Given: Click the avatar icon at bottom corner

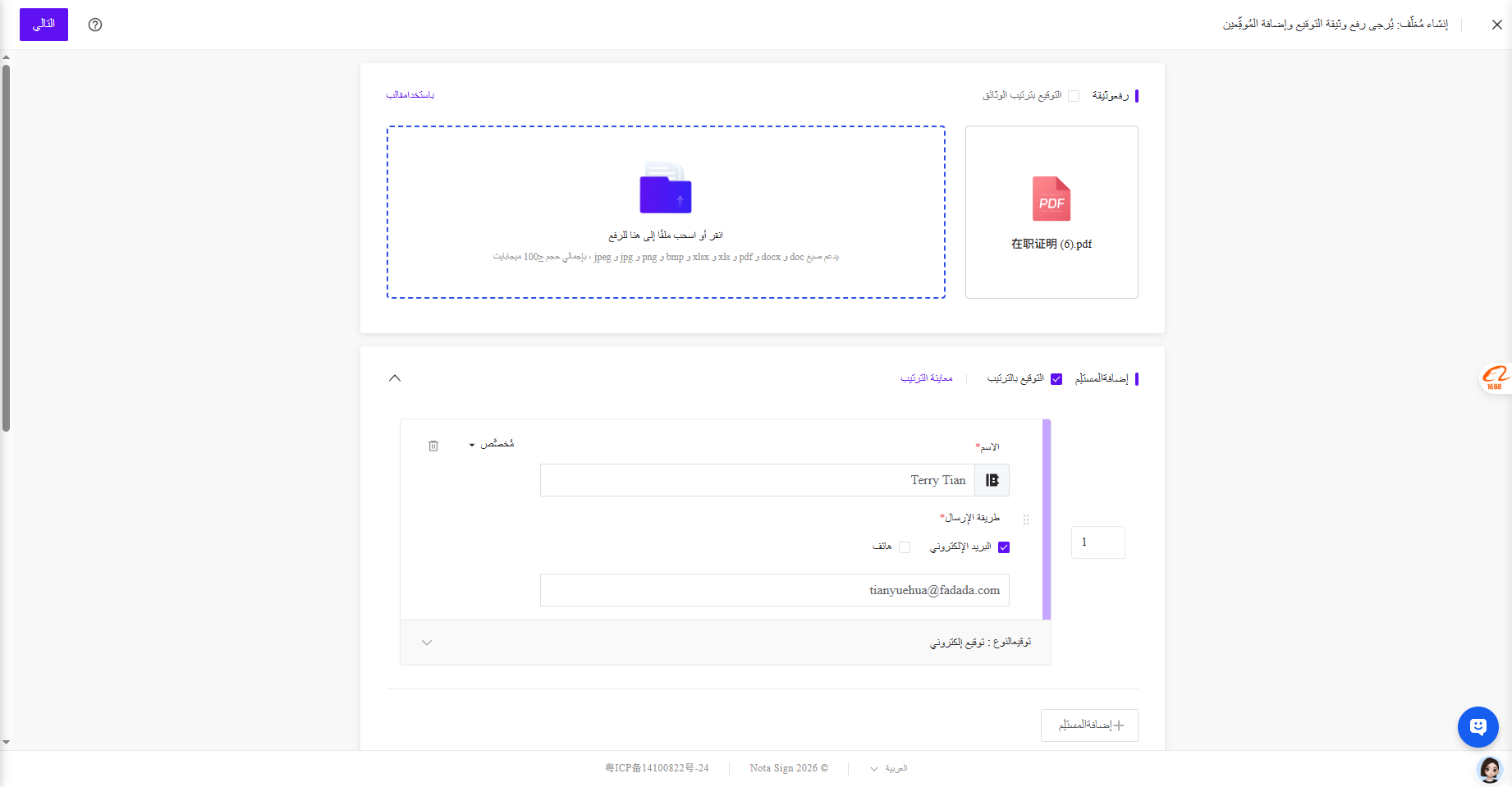Looking at the screenshot, I should [1489, 769].
